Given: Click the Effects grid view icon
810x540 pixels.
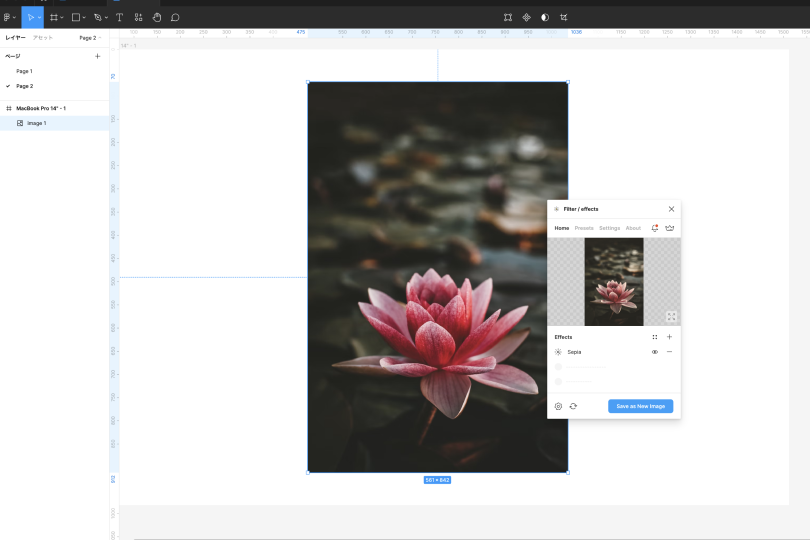Looking at the screenshot, I should pyautogui.click(x=655, y=337).
